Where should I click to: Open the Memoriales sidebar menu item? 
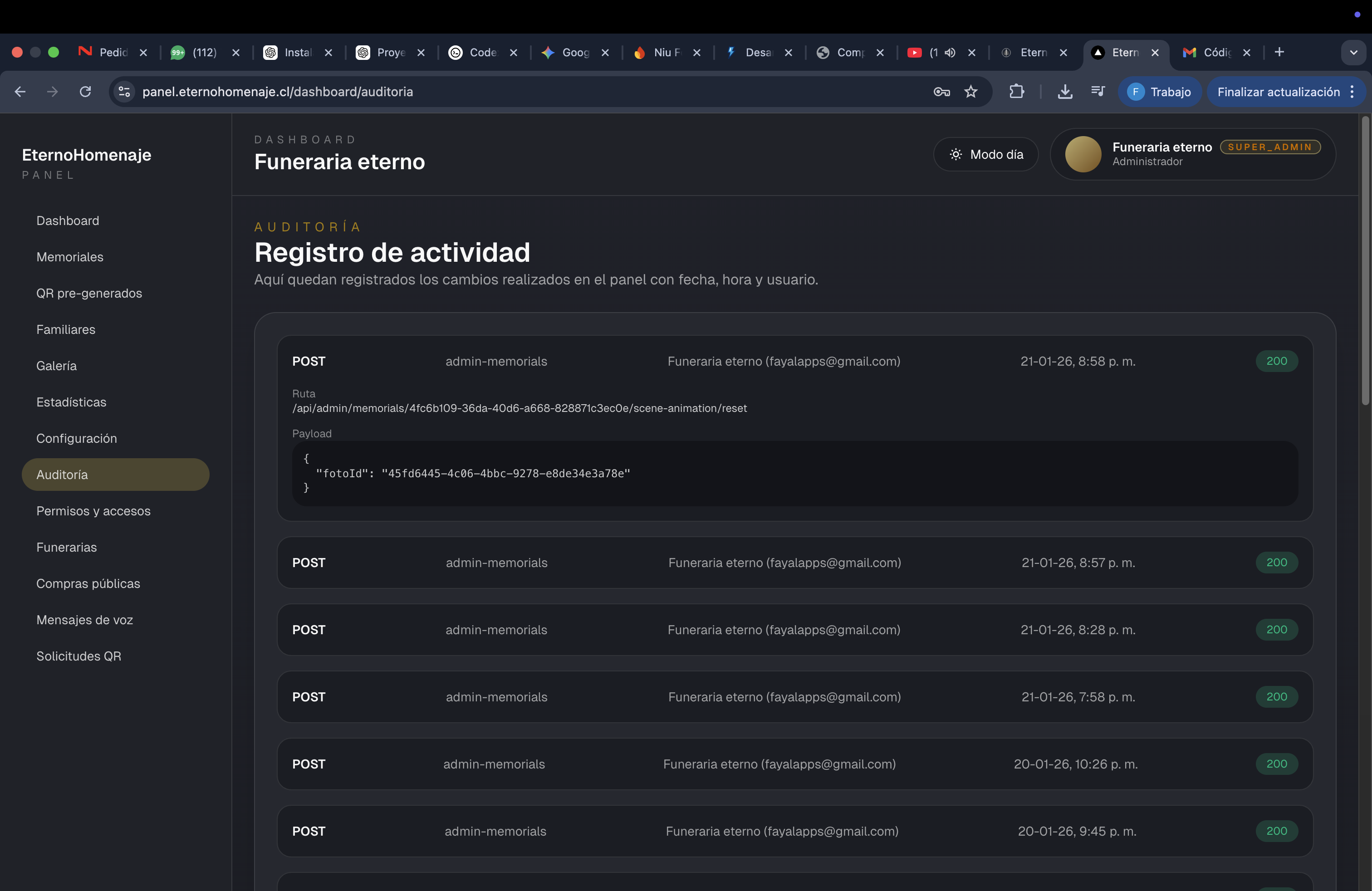(x=70, y=257)
